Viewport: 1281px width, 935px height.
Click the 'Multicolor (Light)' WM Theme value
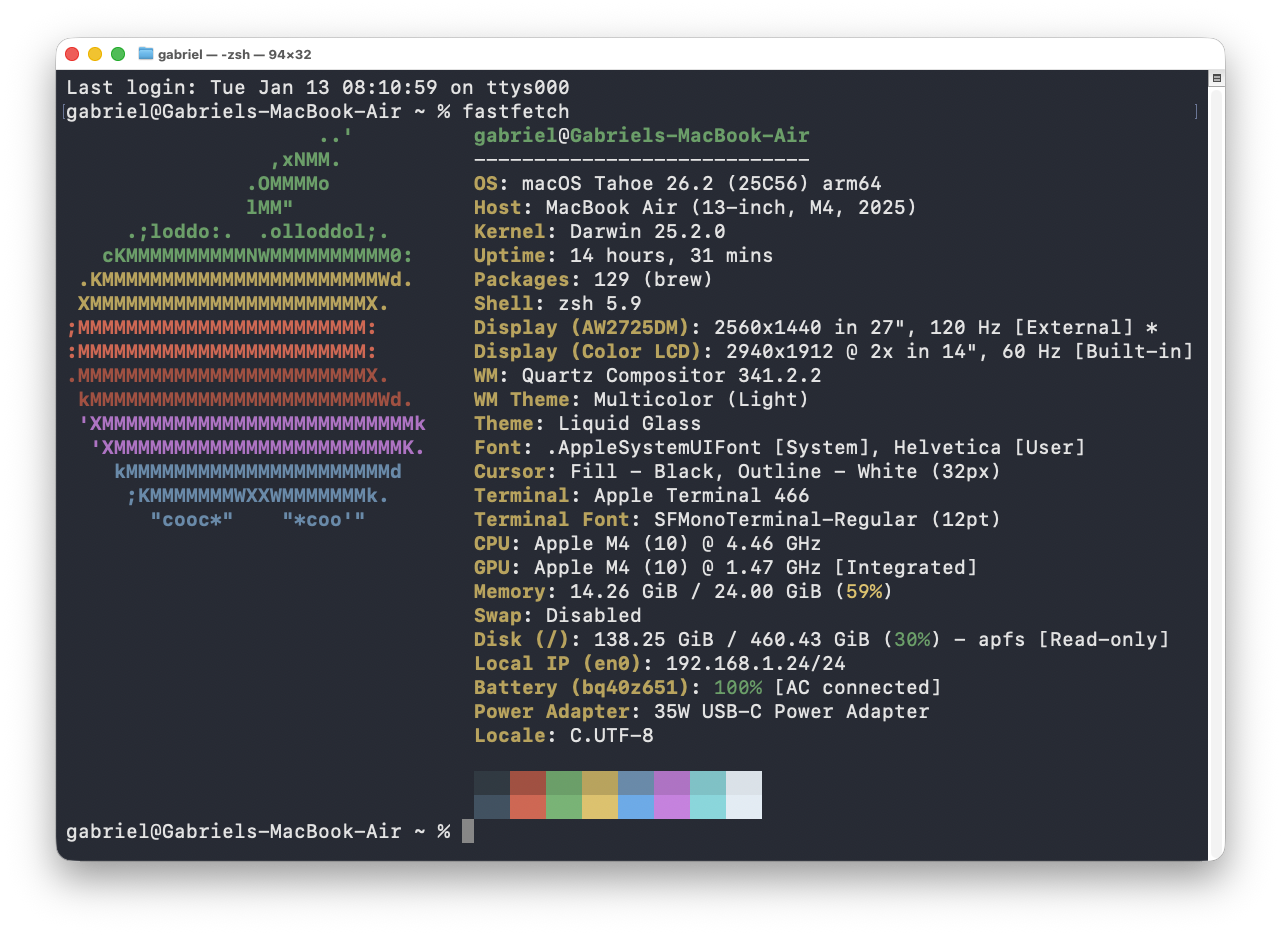[702, 400]
